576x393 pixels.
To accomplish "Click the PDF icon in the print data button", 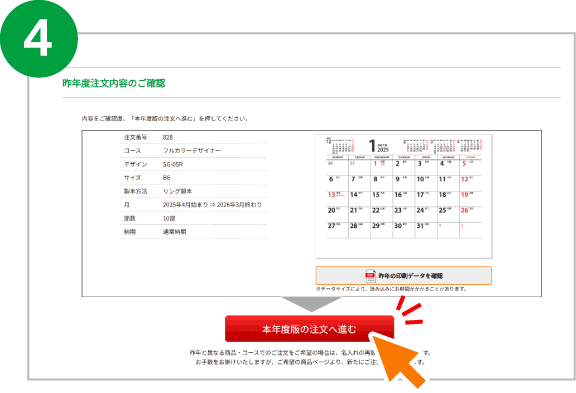I will (370, 275).
